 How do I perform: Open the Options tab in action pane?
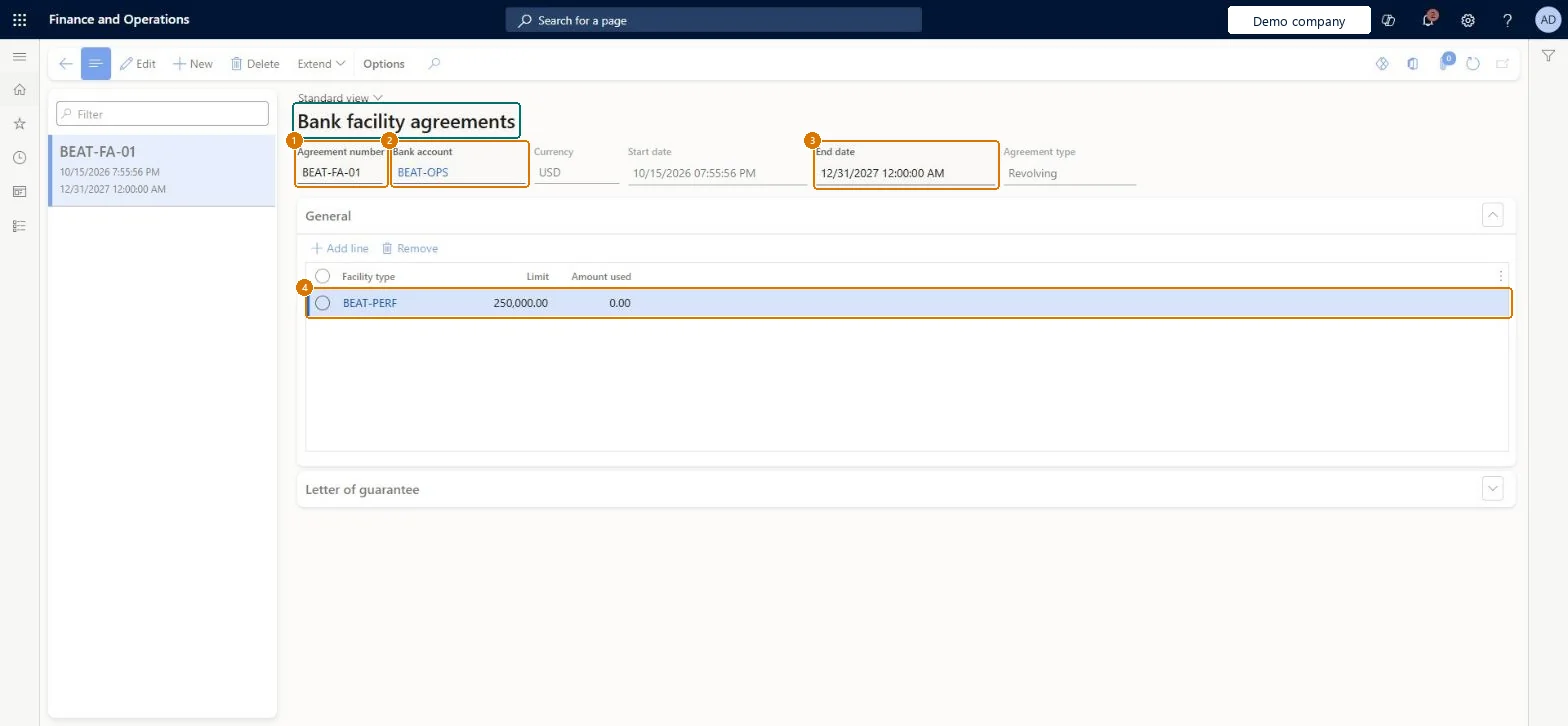click(x=384, y=64)
